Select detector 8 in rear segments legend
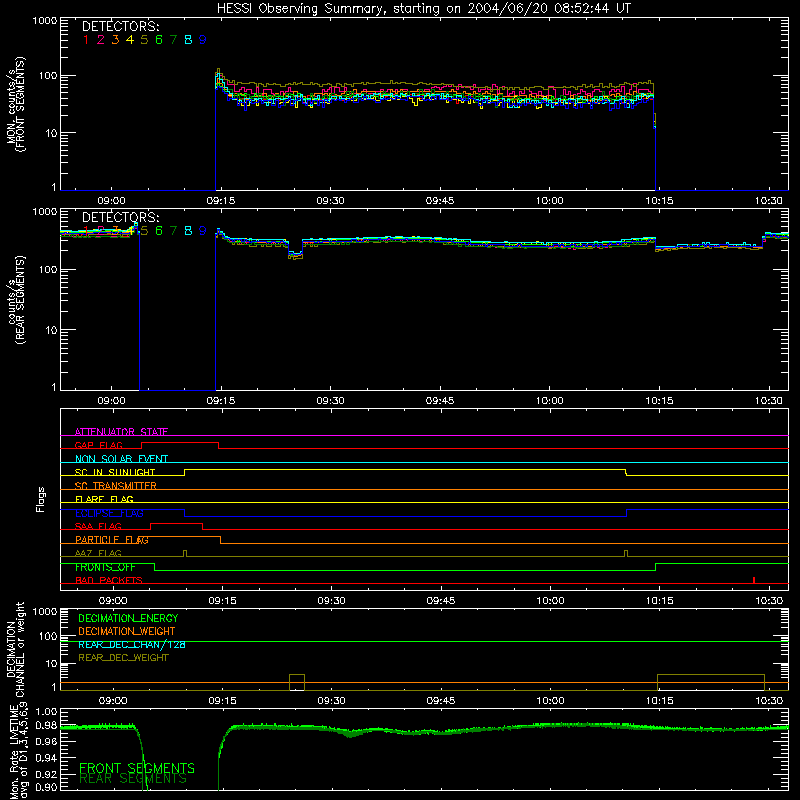800x800 pixels. 188,231
